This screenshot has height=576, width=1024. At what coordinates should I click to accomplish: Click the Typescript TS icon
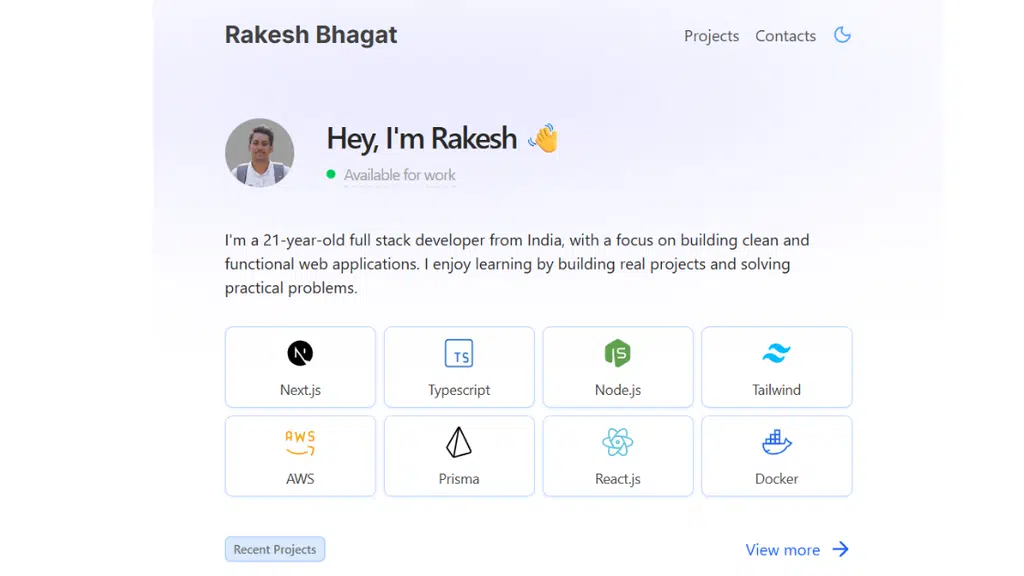(x=459, y=353)
